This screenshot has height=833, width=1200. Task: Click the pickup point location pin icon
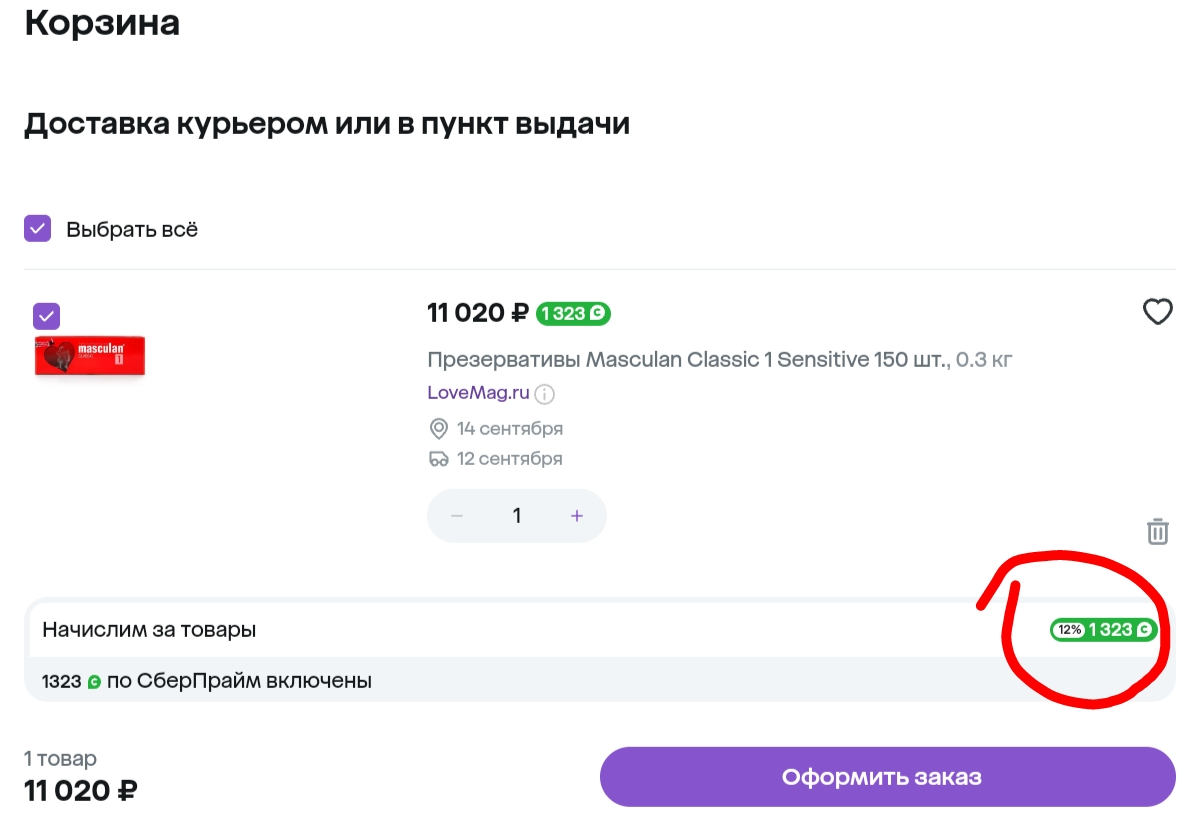[438, 429]
